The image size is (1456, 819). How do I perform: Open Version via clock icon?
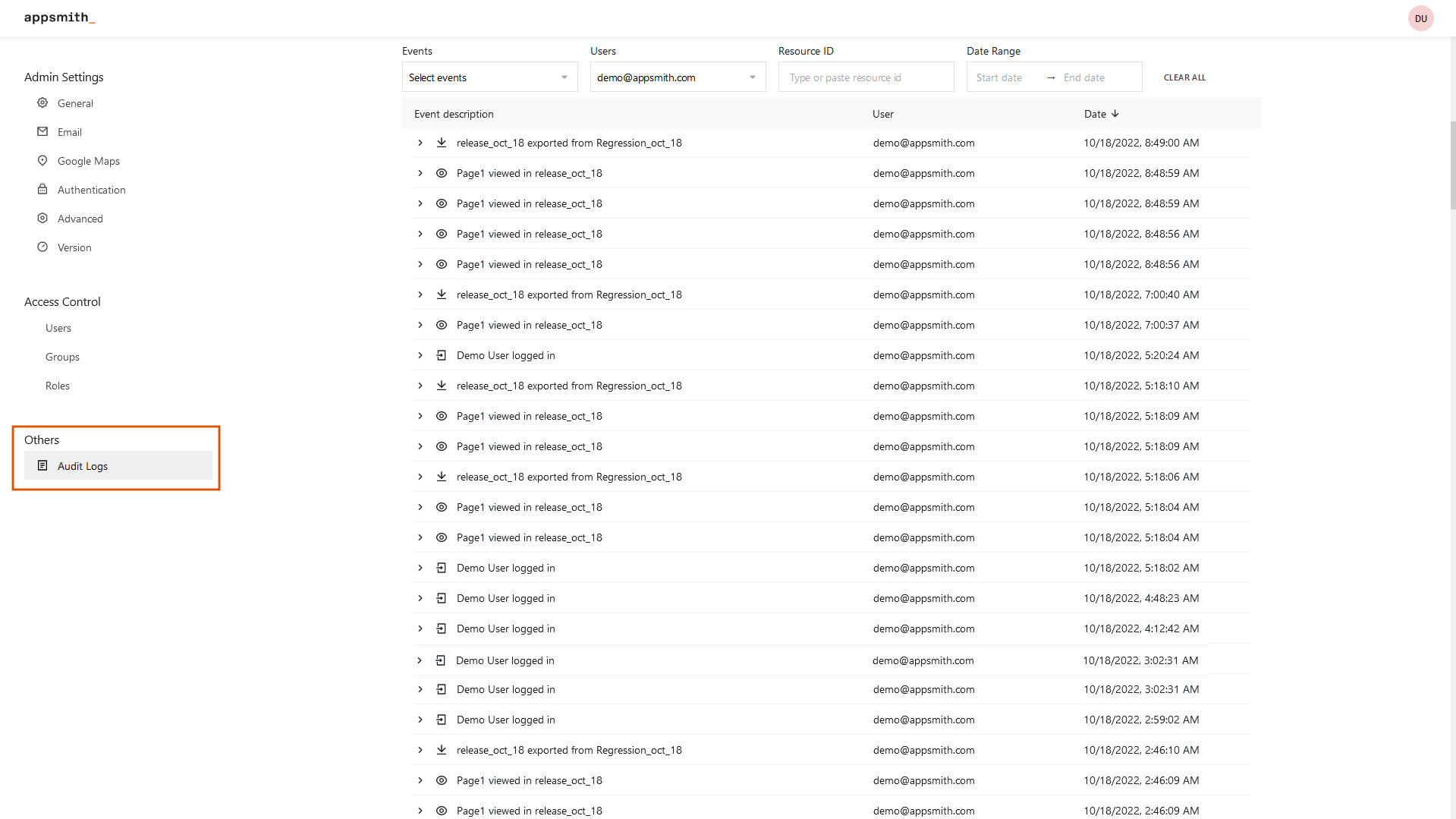pyautogui.click(x=42, y=247)
